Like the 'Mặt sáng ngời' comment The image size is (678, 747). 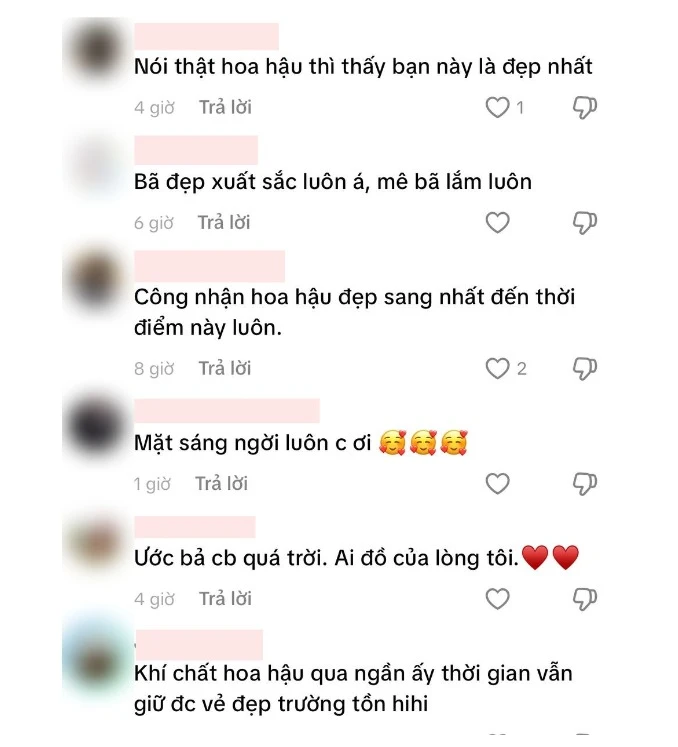coord(497,484)
